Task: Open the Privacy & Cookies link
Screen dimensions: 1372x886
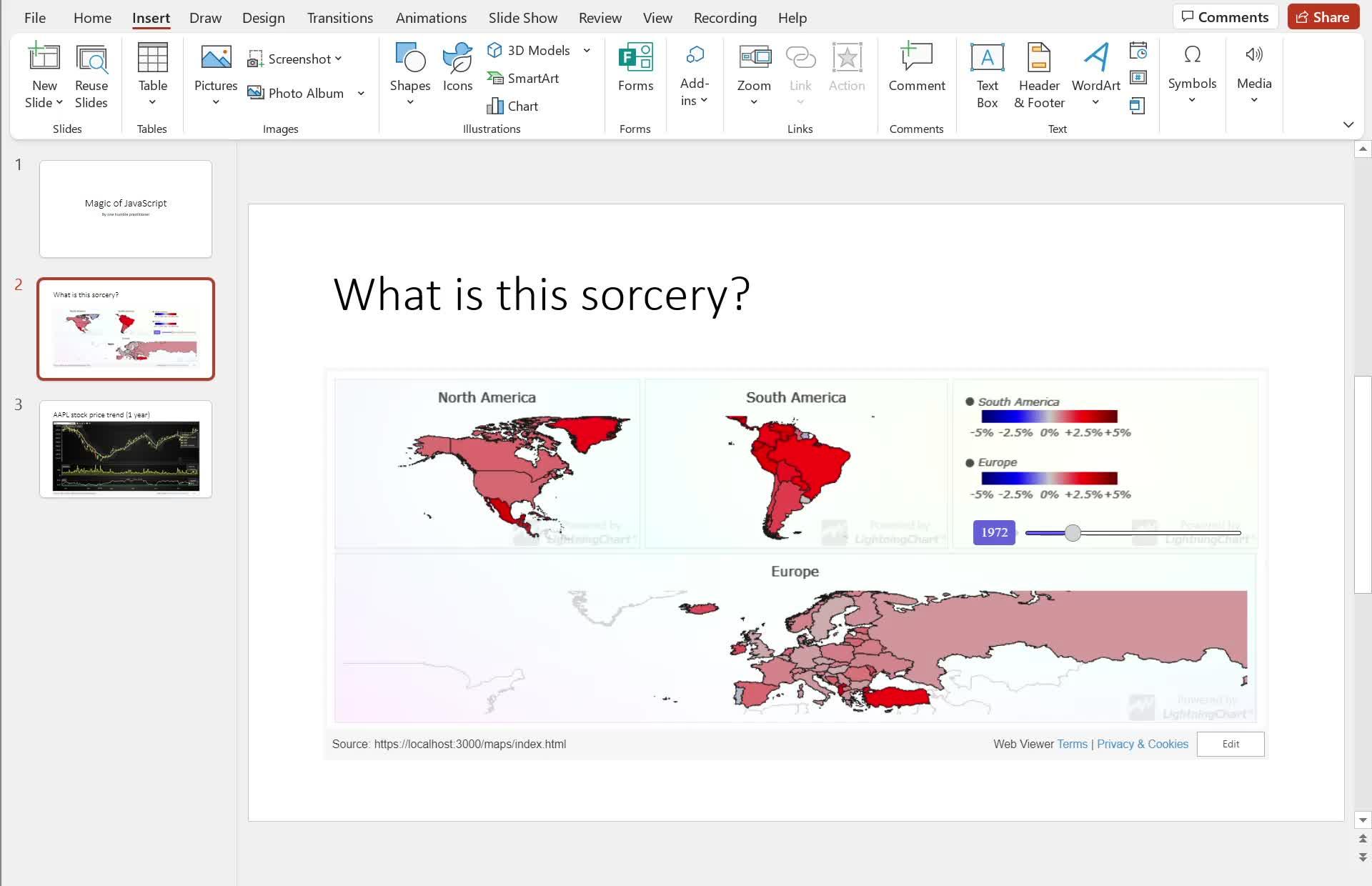Action: click(x=1142, y=744)
